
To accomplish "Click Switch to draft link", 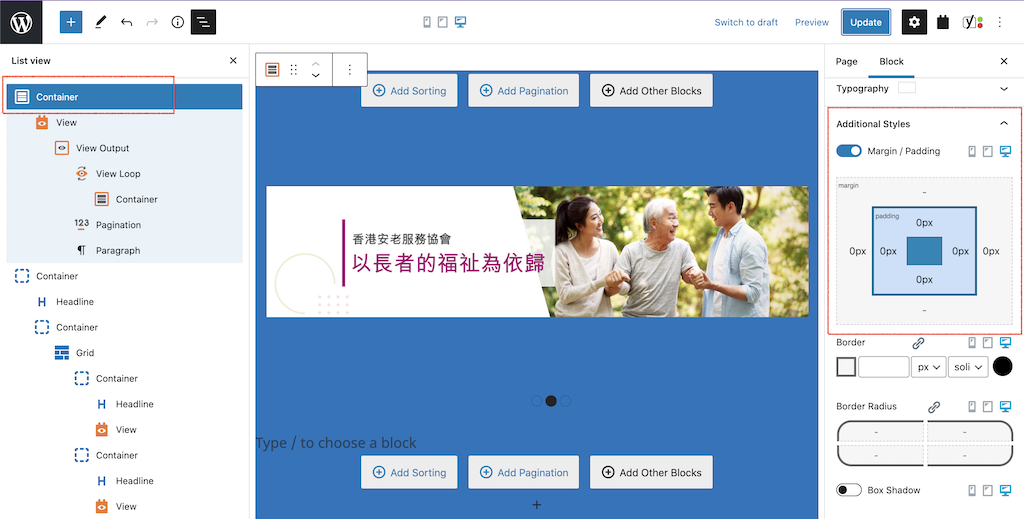I will 746,22.
